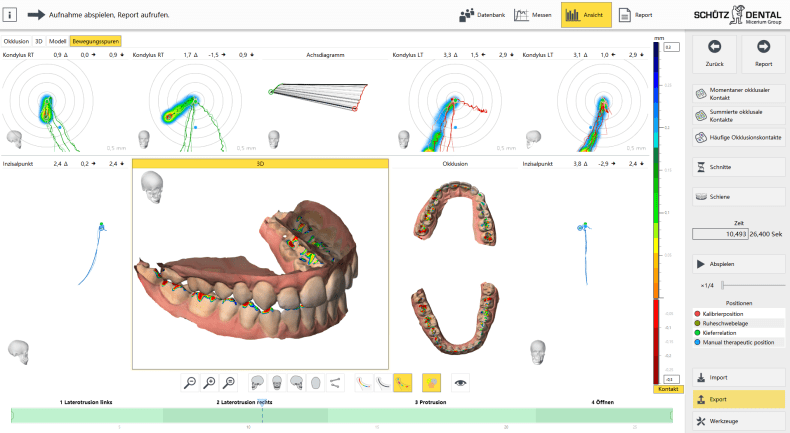Start playback with Abspielen

pyautogui.click(x=739, y=264)
